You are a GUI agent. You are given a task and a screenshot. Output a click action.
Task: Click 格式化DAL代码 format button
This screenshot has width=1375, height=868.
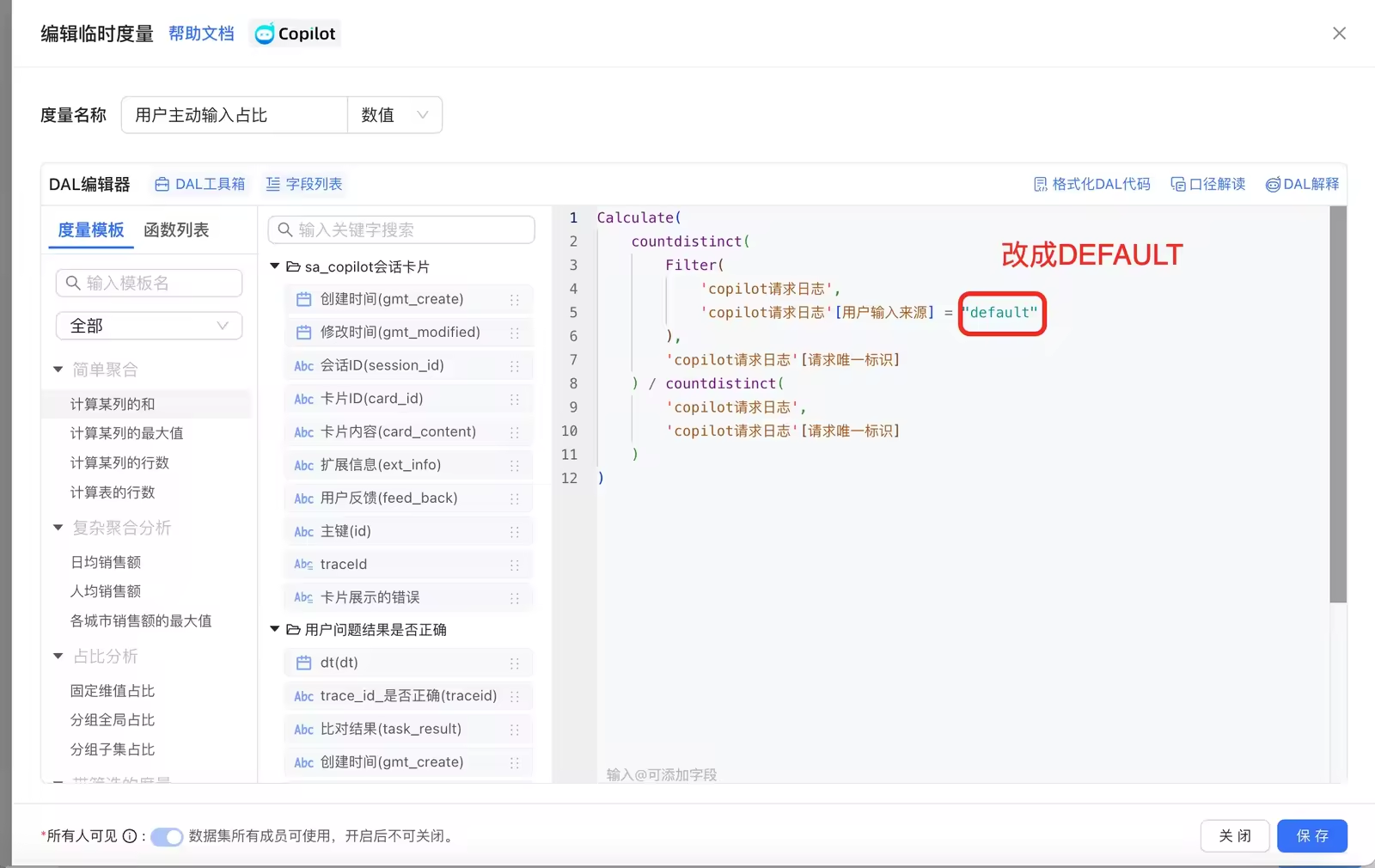(x=1091, y=184)
